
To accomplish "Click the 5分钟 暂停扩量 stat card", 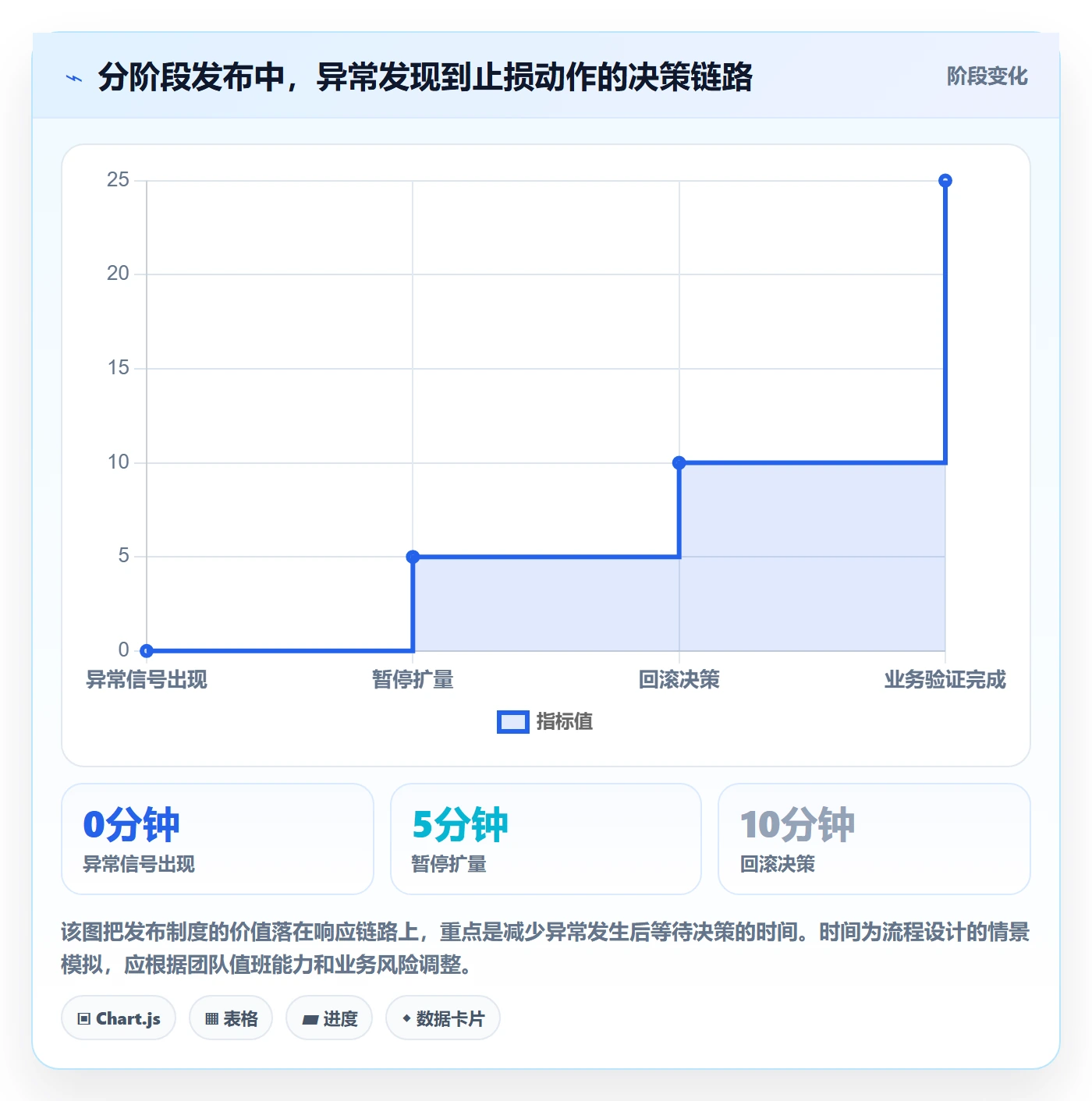I will point(546,839).
